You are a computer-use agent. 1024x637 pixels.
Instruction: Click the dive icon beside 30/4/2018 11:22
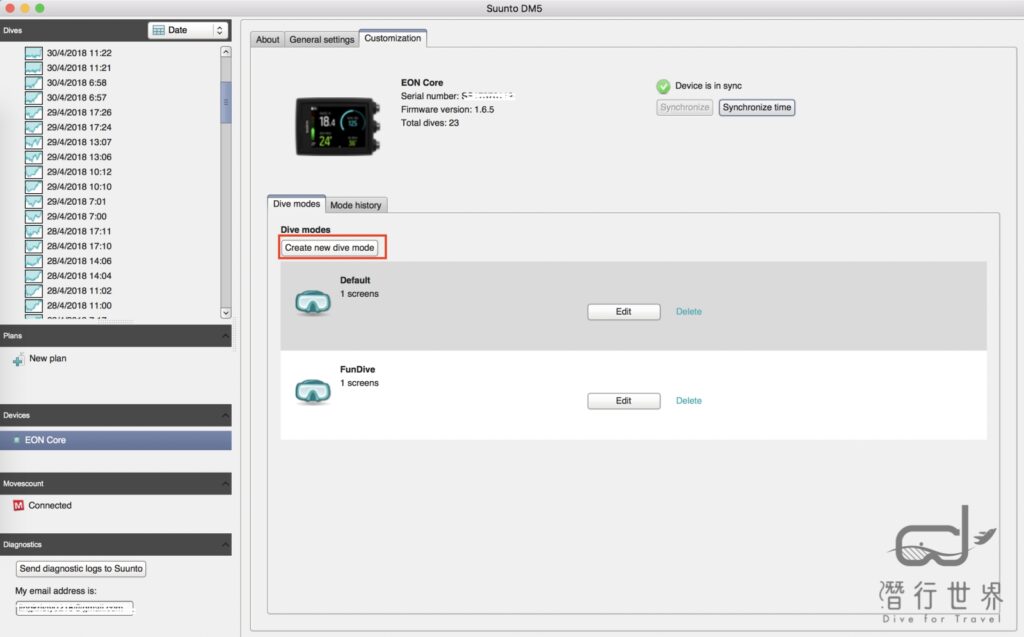click(x=33, y=53)
